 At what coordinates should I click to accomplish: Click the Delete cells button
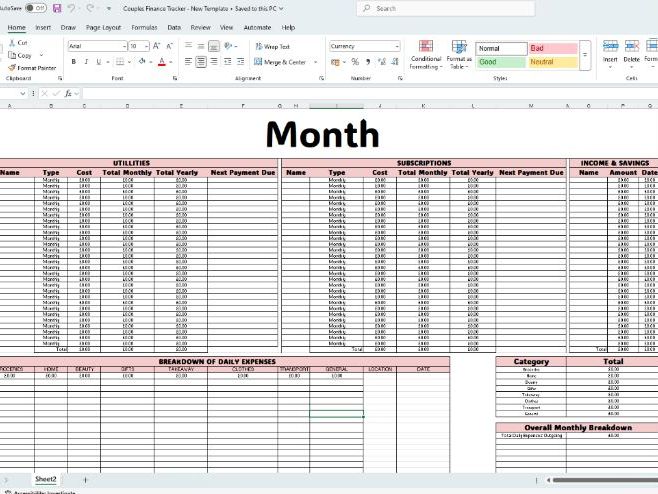631,55
